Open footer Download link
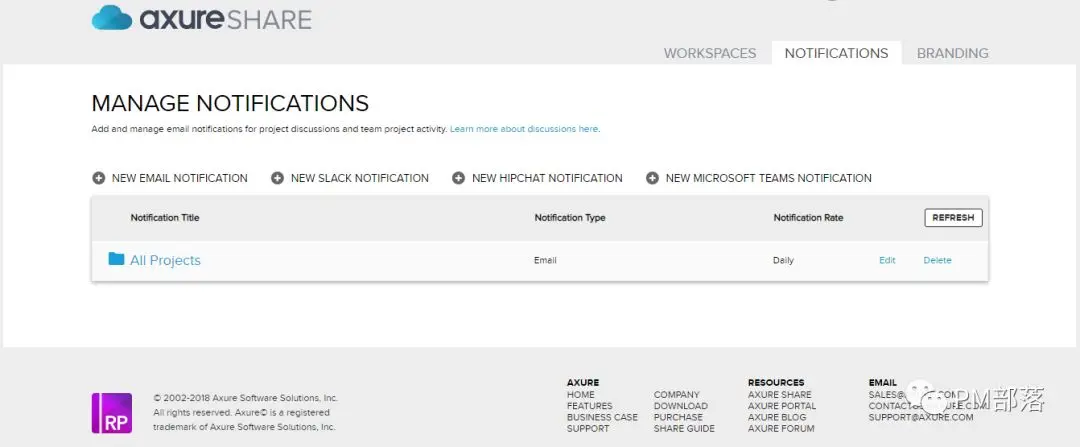The width and height of the screenshot is (1080, 447). point(681,406)
